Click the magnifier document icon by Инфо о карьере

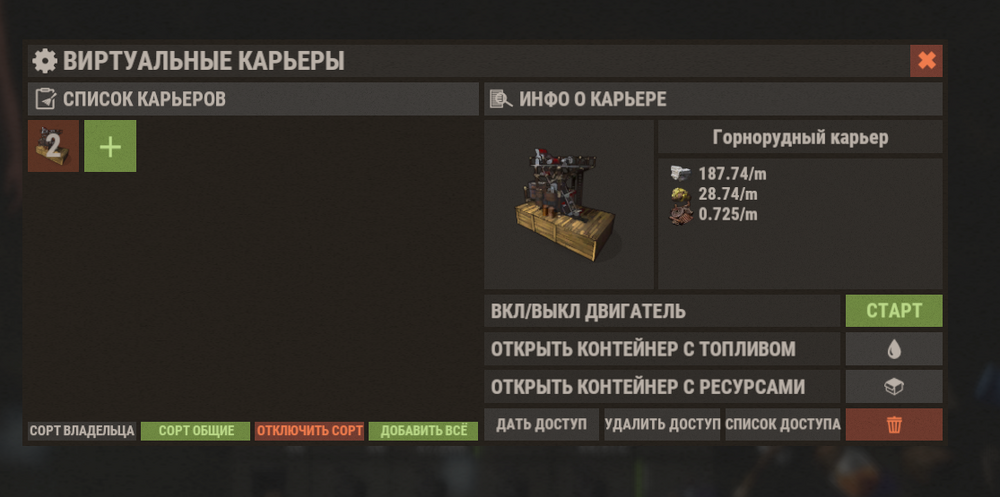point(501,100)
